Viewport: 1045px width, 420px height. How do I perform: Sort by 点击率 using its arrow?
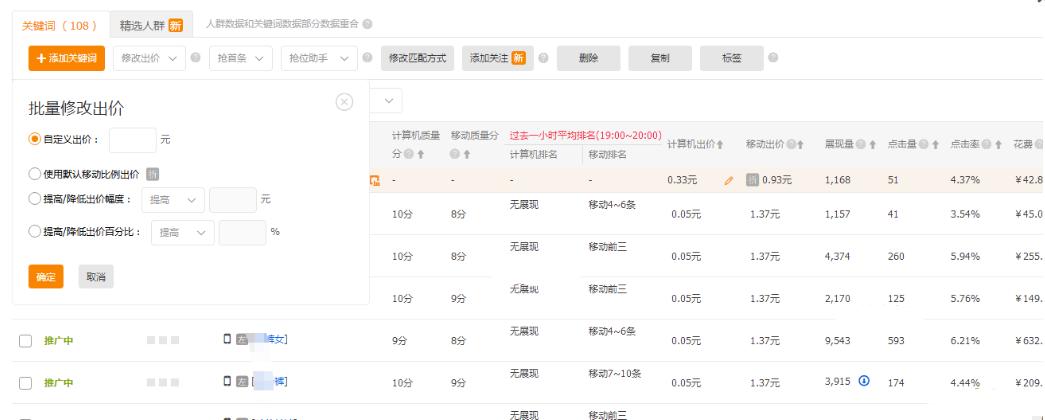point(998,145)
